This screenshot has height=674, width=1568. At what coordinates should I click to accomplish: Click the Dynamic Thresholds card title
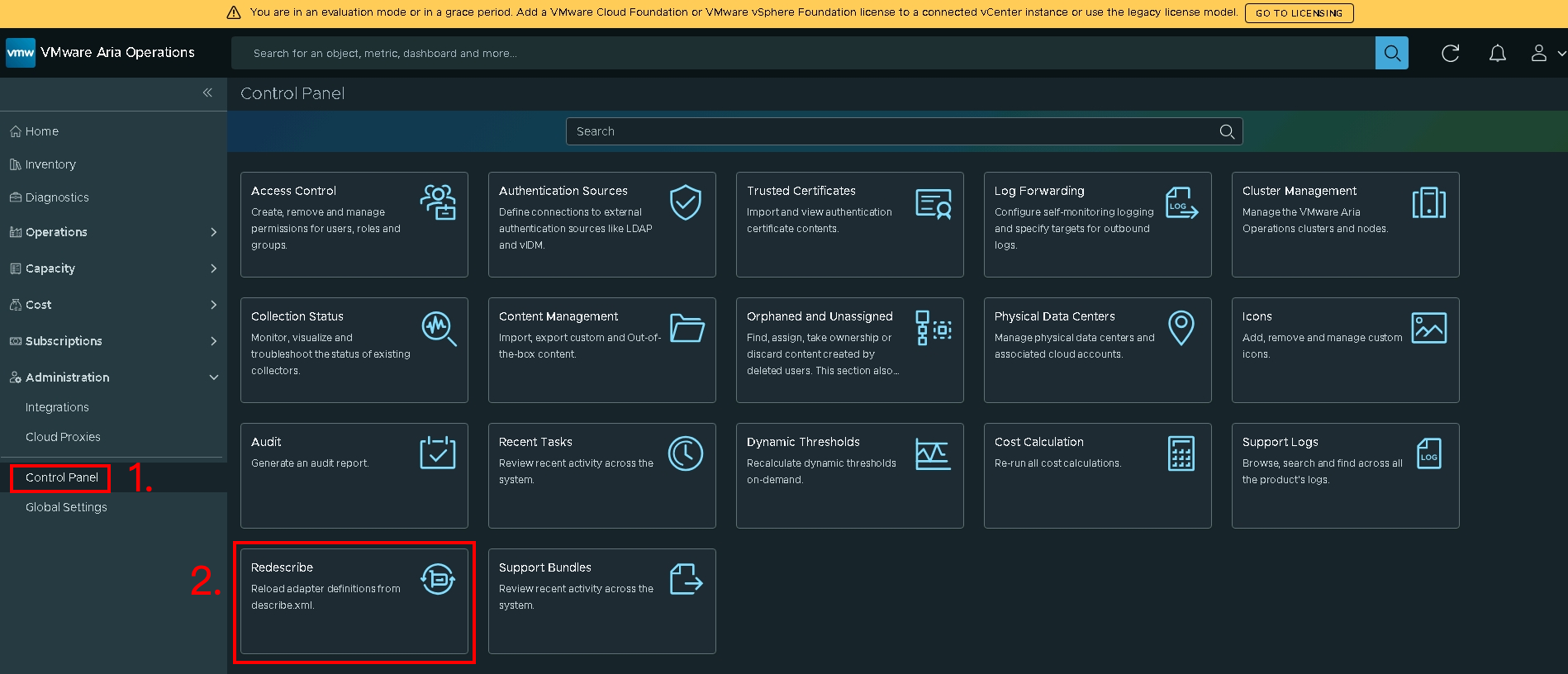point(803,442)
